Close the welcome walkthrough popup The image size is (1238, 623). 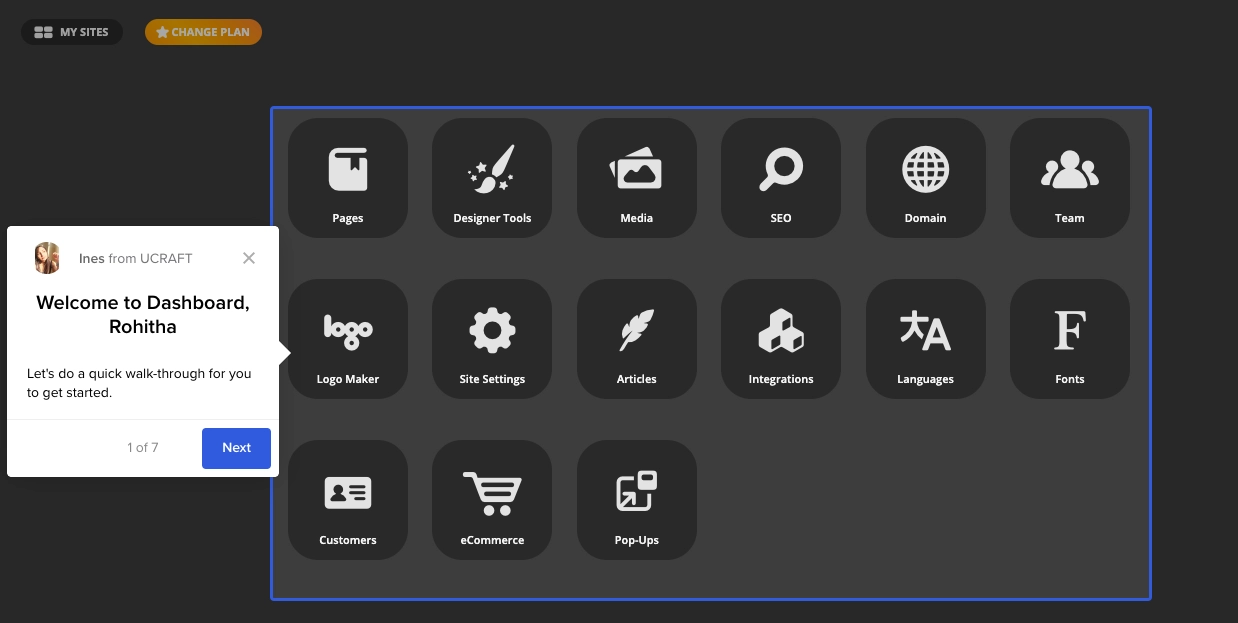pyautogui.click(x=249, y=258)
